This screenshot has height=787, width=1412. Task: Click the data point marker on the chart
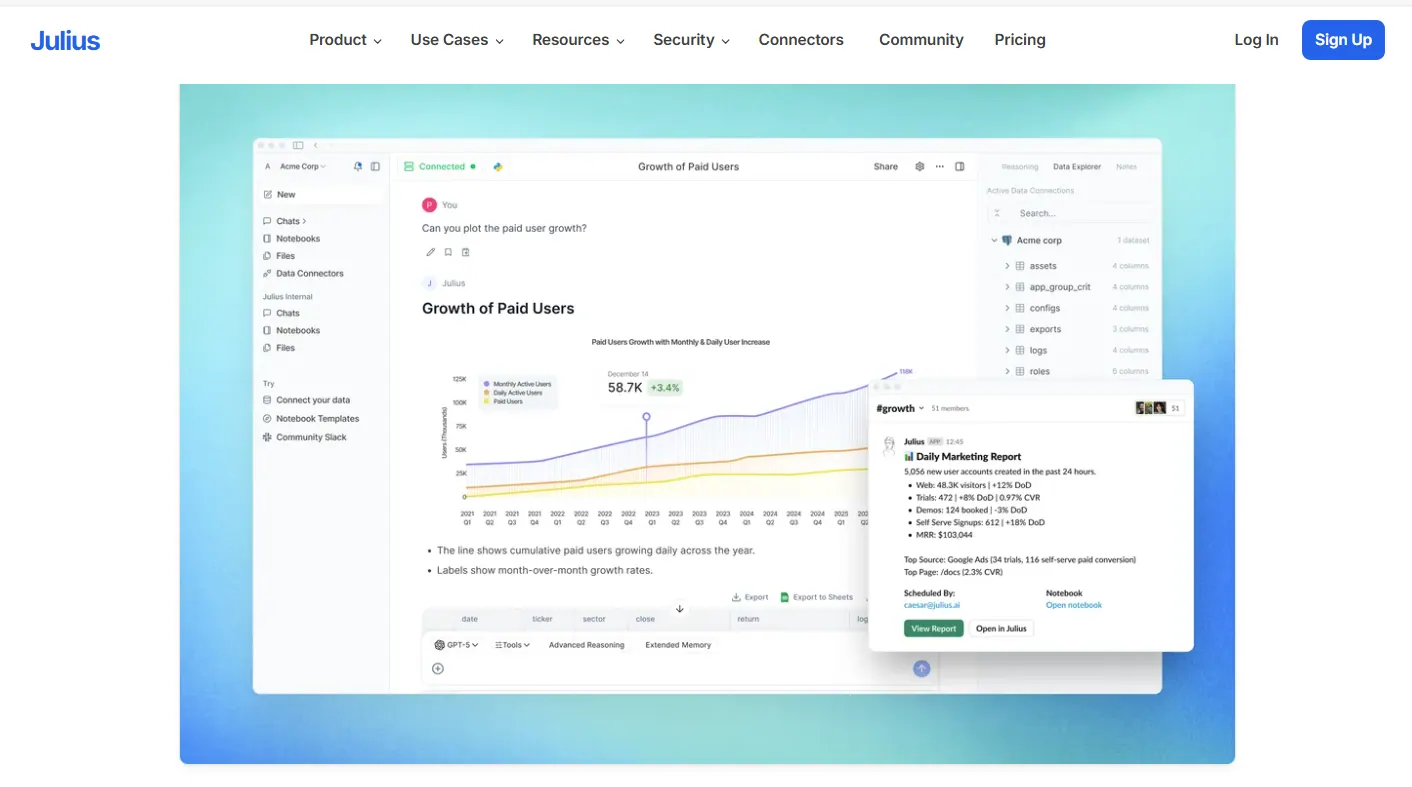pyautogui.click(x=646, y=416)
